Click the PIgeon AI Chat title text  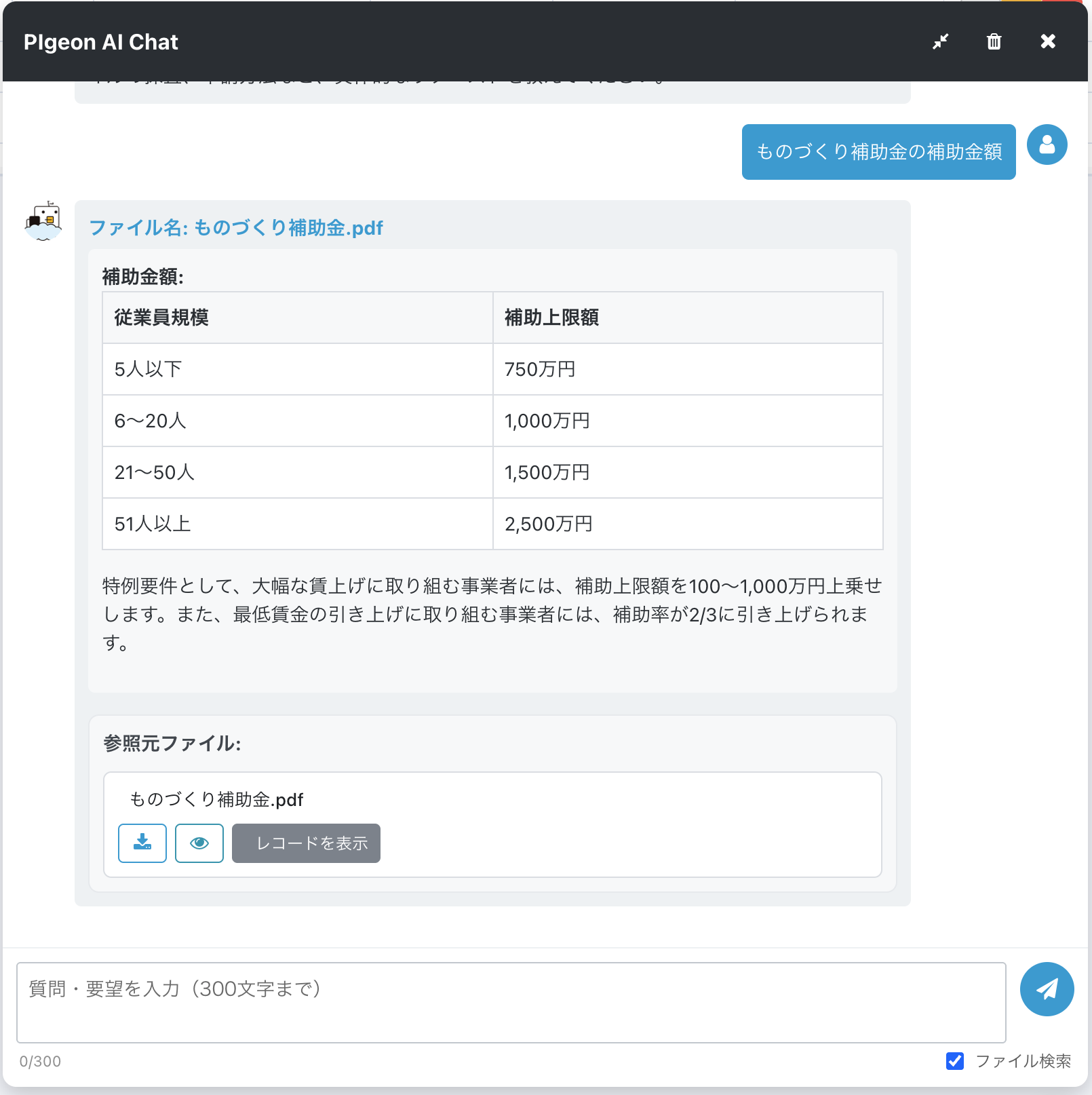coord(102,41)
